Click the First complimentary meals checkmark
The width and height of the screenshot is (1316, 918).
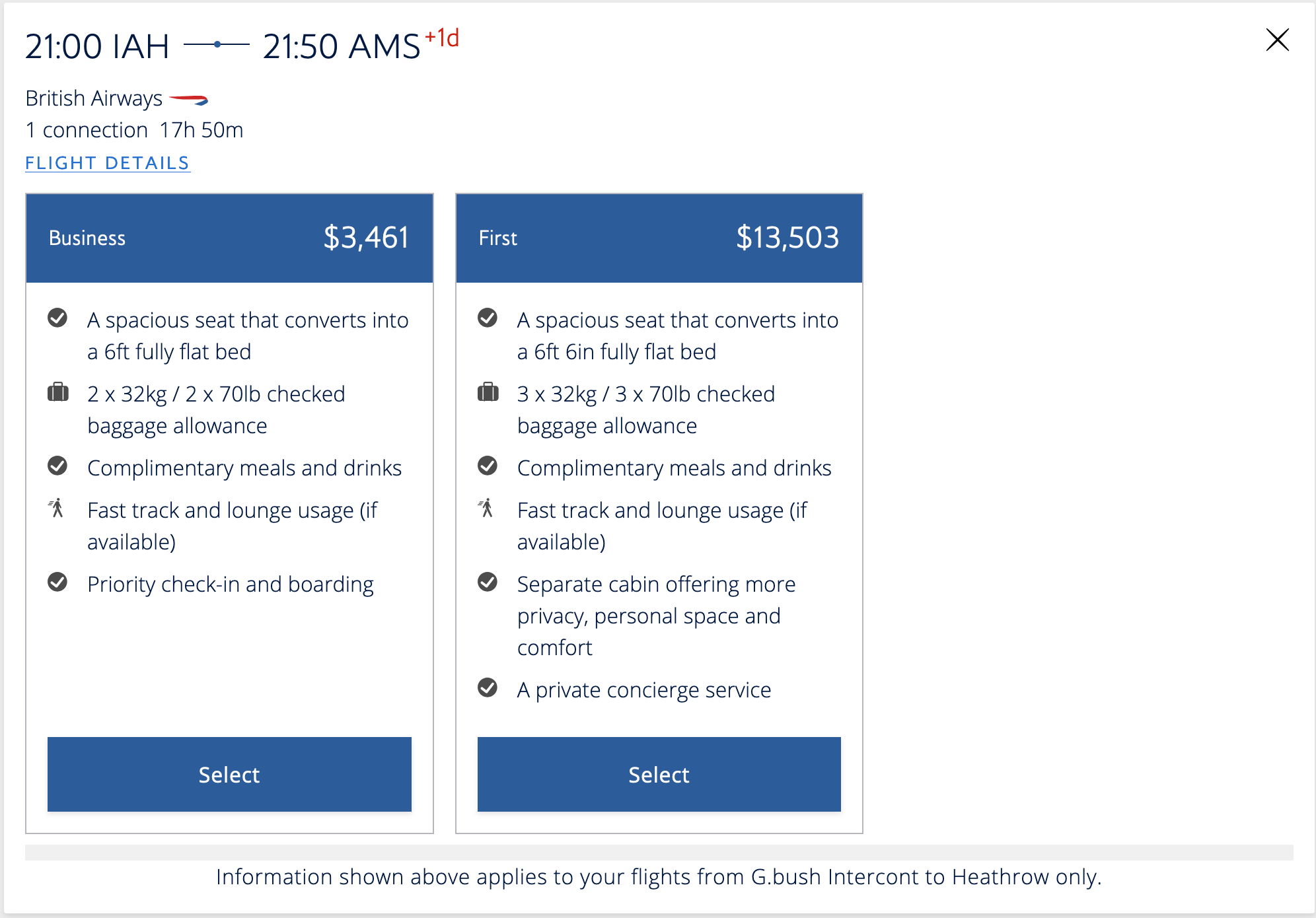(488, 466)
